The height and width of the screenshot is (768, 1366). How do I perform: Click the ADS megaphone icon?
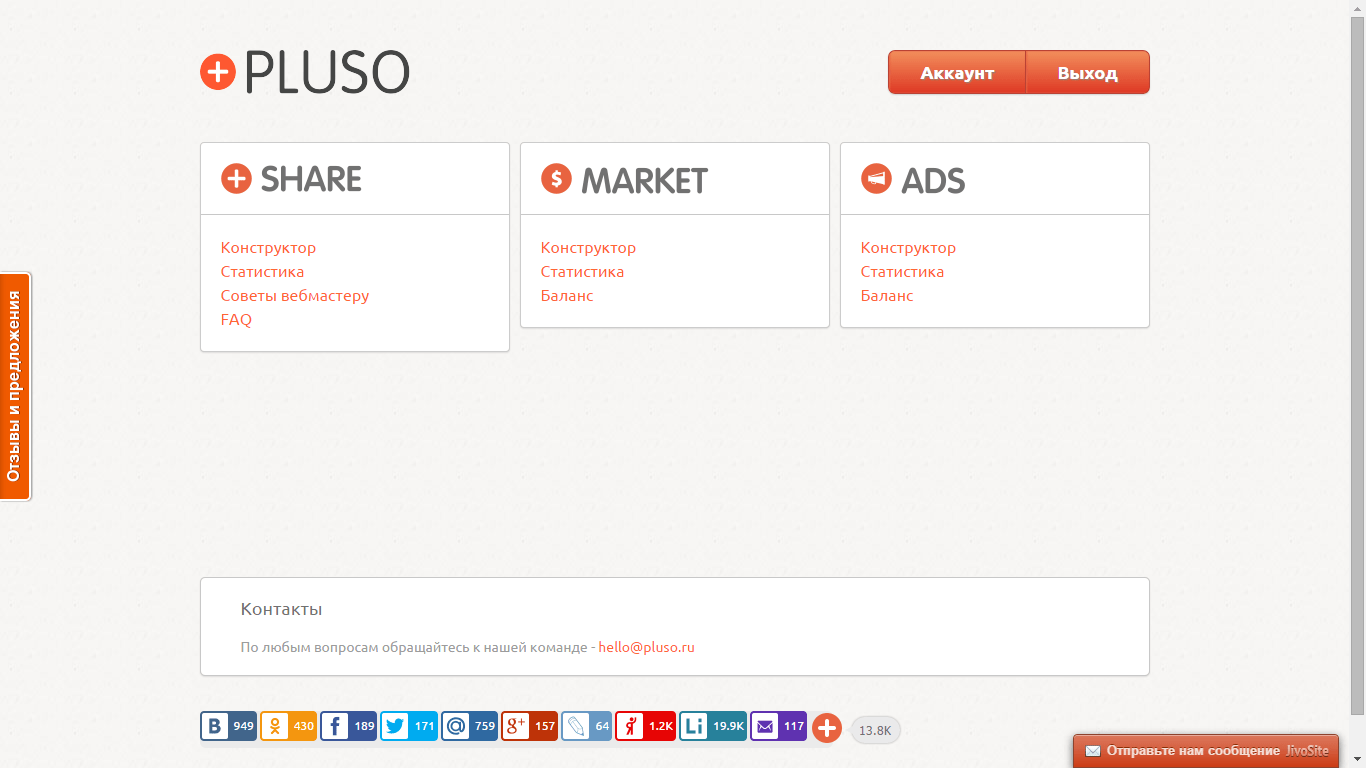(876, 179)
